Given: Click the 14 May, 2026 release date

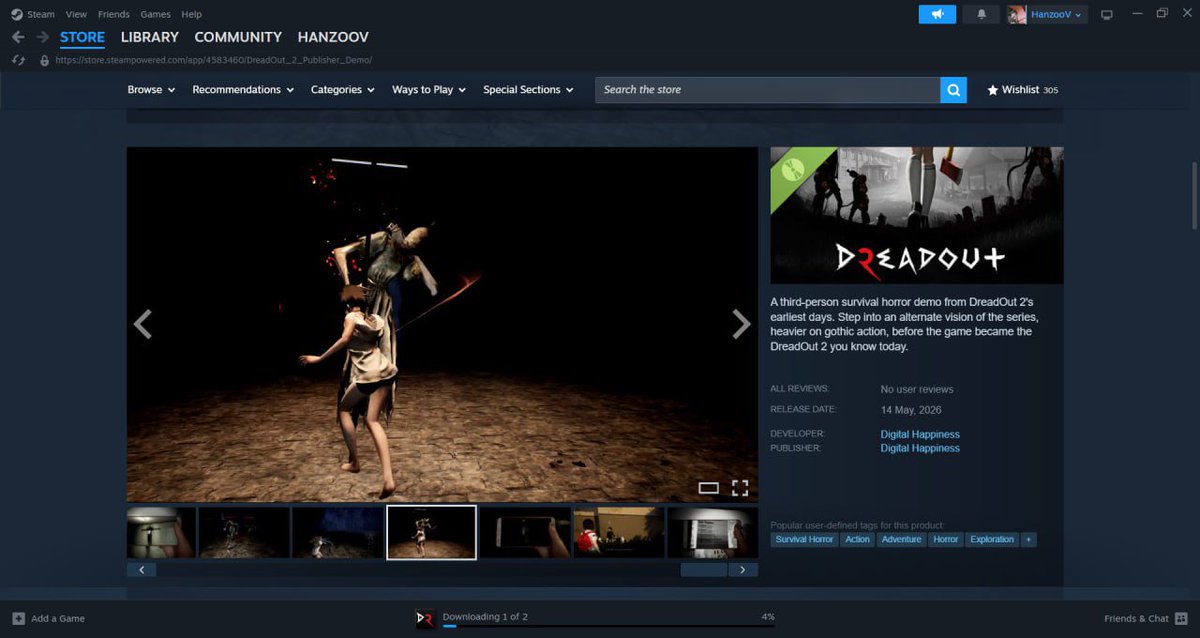Looking at the screenshot, I should 911,410.
